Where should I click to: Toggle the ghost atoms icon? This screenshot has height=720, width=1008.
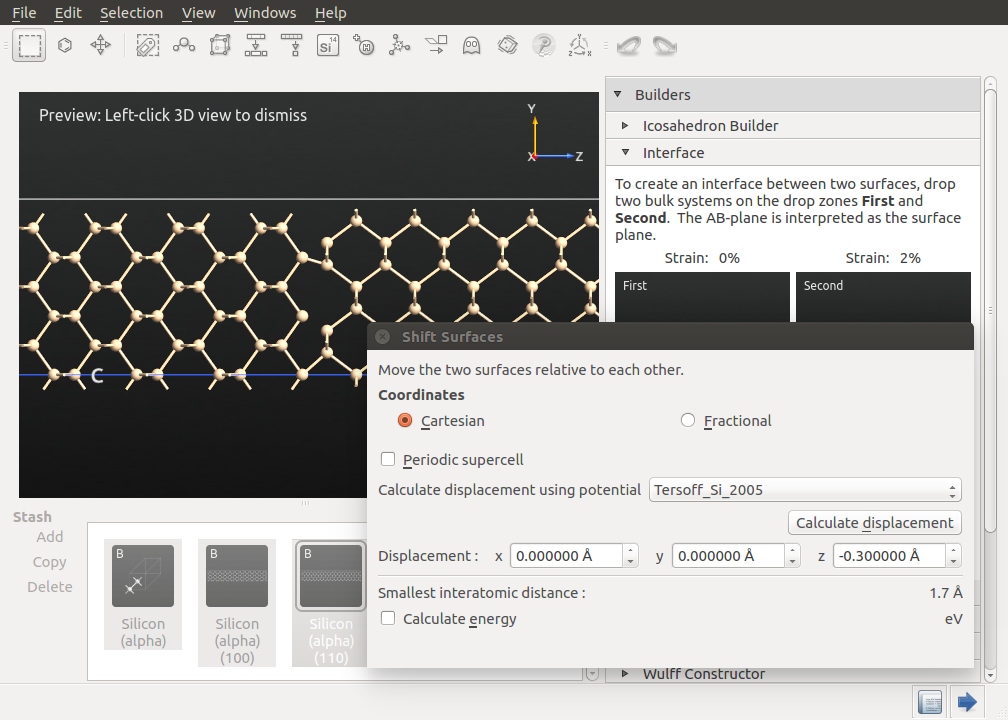(472, 46)
